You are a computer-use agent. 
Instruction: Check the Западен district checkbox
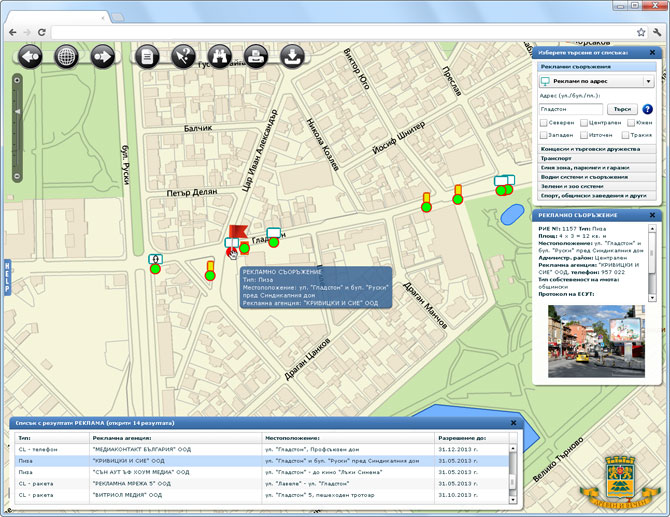pos(544,135)
